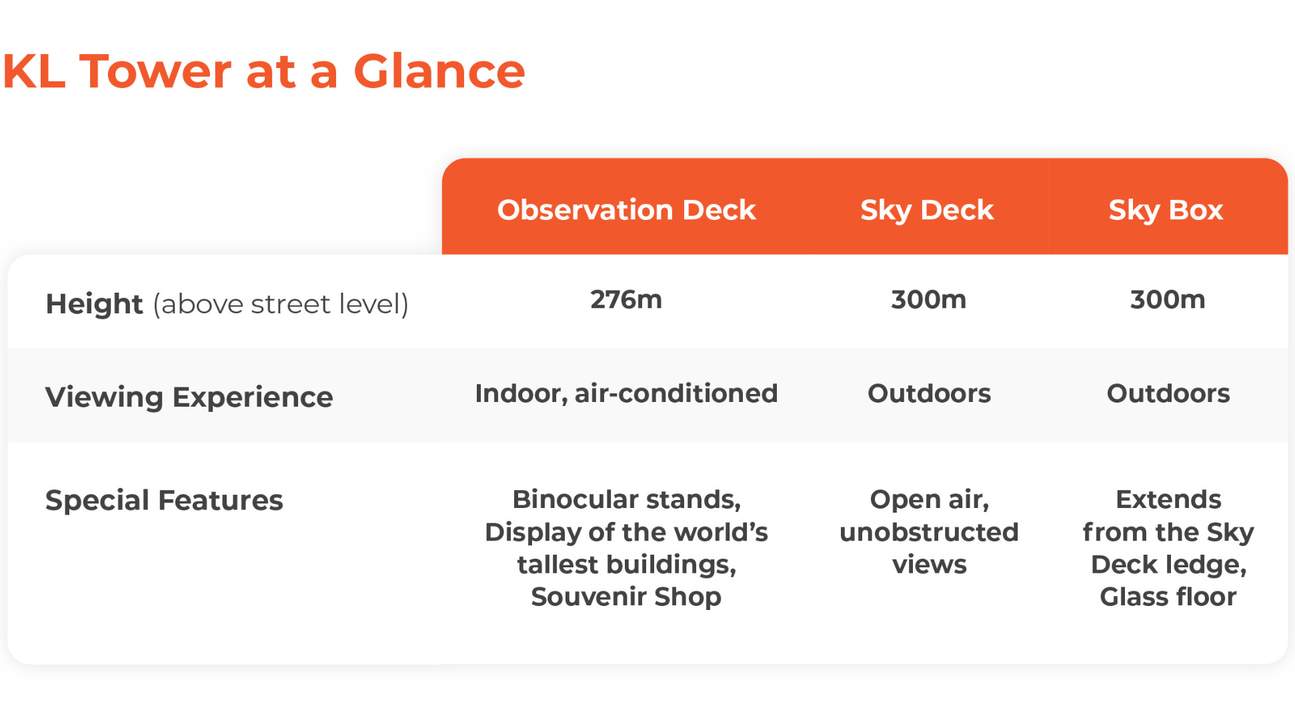Select the Observation Deck column header
1295x720 pixels.
point(626,210)
